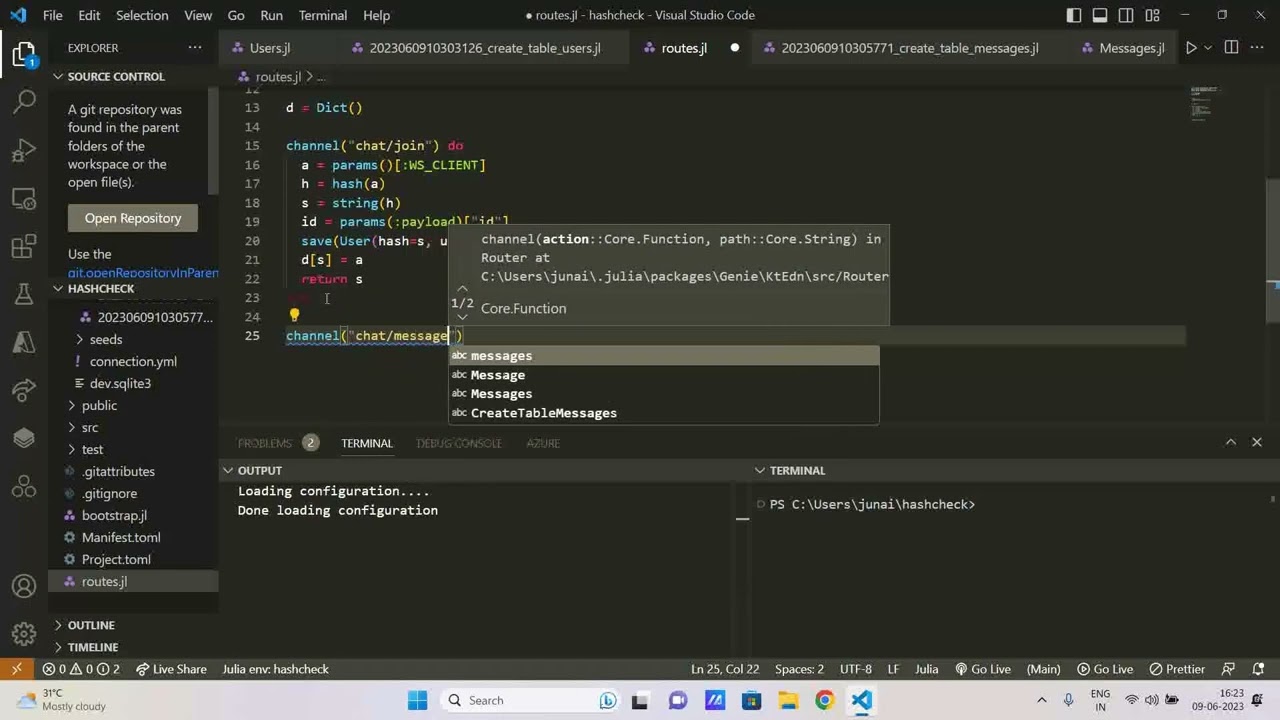Click the taskbar Search box
1280x720 pixels.
(x=532, y=700)
